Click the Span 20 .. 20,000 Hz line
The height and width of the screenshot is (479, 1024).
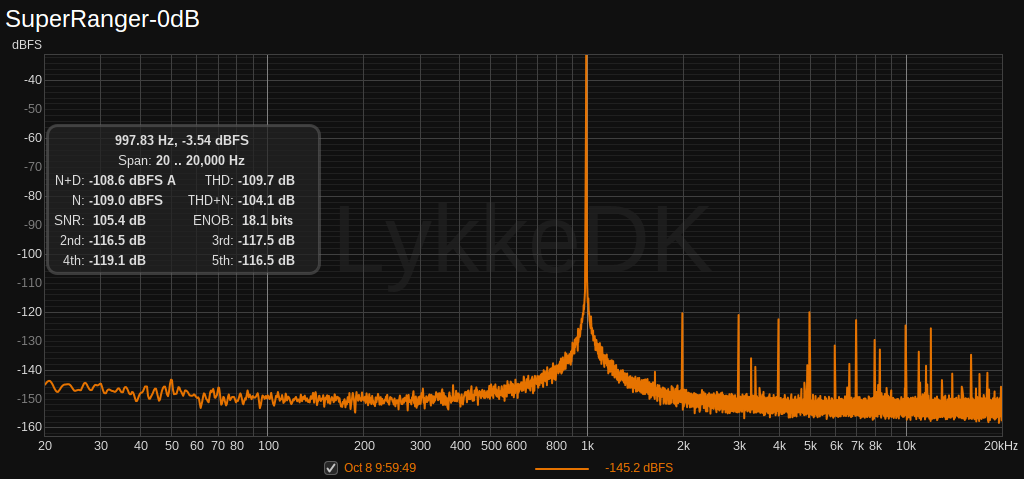click(x=182, y=160)
